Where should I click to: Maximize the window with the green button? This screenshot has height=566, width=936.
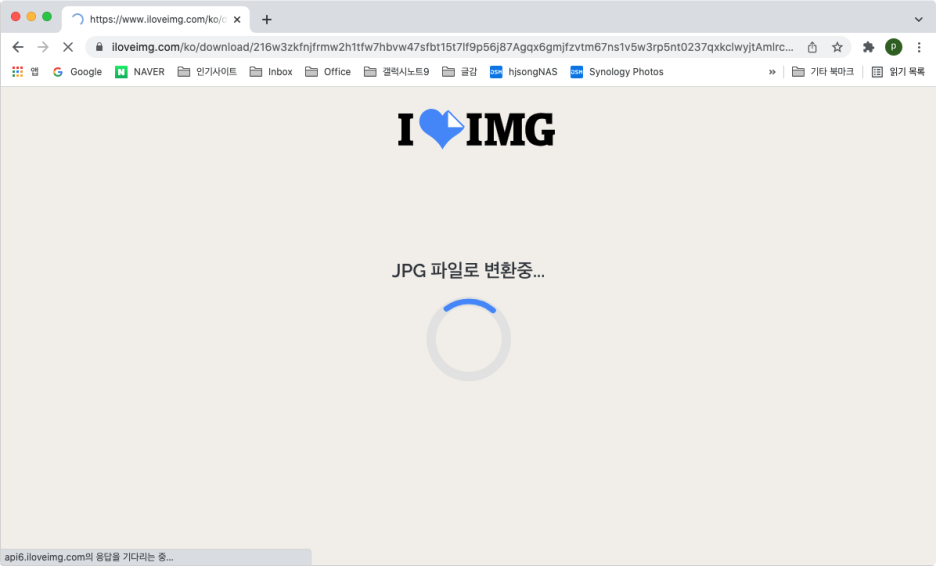pos(47,17)
